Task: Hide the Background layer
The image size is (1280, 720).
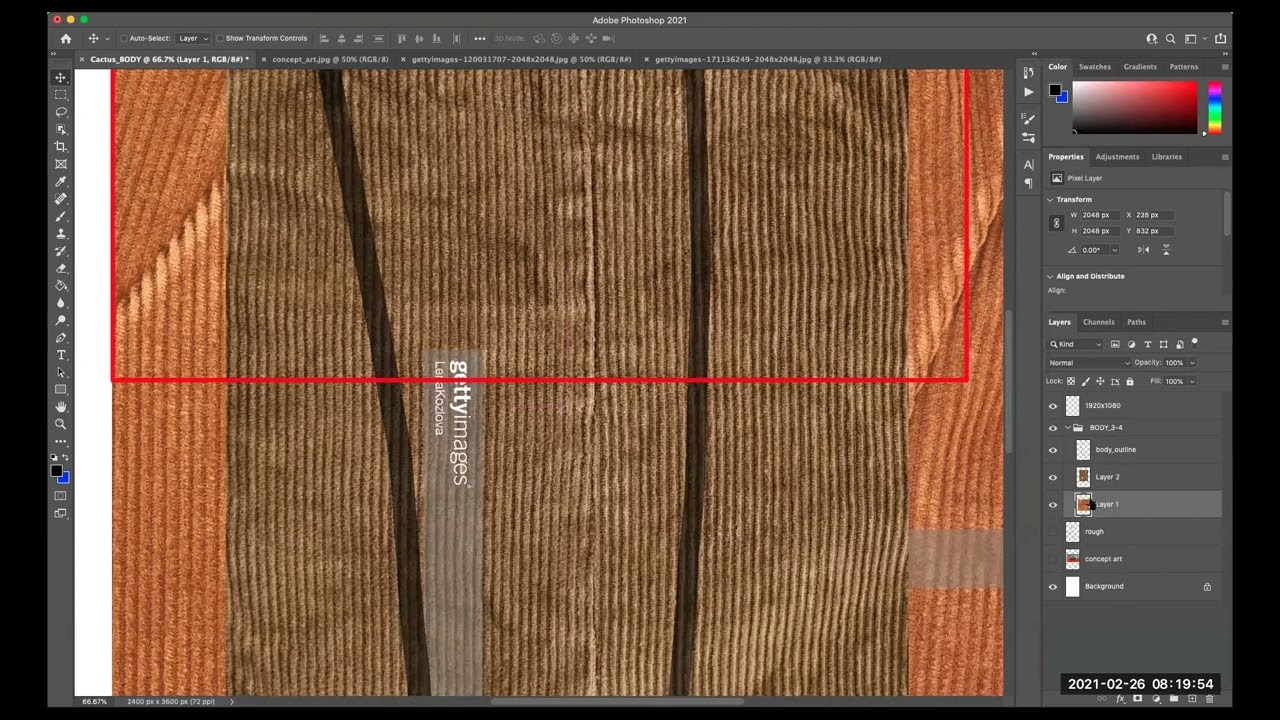Action: (x=1052, y=587)
